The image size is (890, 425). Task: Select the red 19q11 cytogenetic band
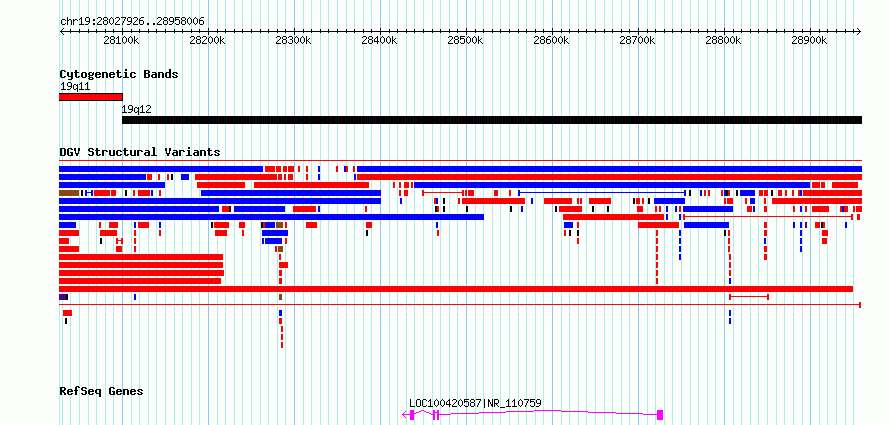coord(91,97)
